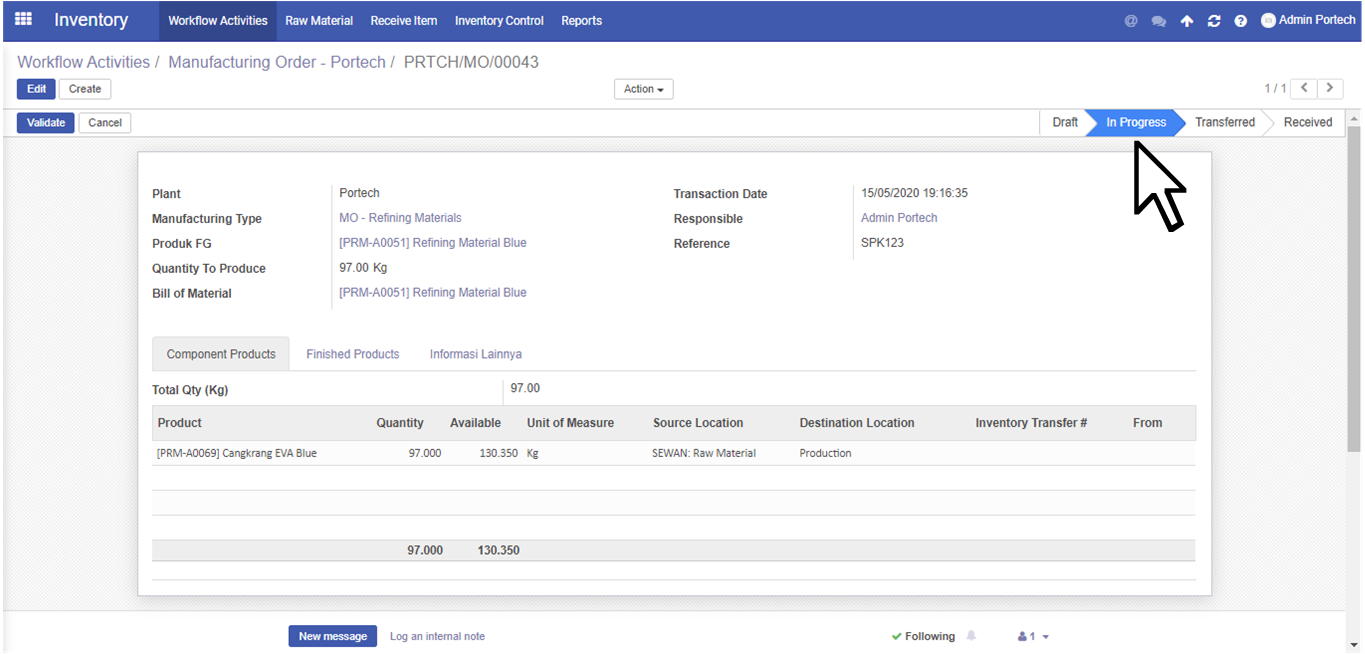
Task: Open the conversations chat icon
Action: [x=1158, y=21]
